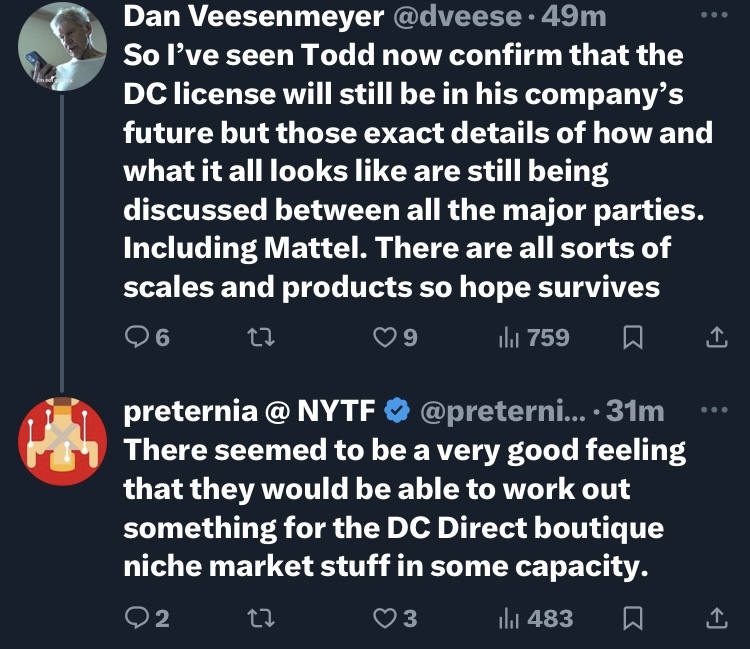Repost preternia's tweet
750x649 pixels.
click(x=261, y=619)
